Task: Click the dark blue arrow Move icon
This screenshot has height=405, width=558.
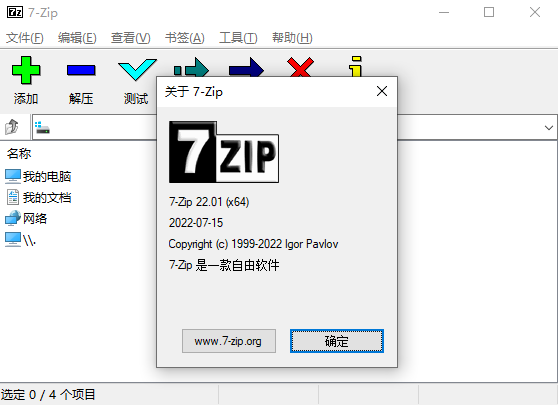Action: (x=246, y=67)
